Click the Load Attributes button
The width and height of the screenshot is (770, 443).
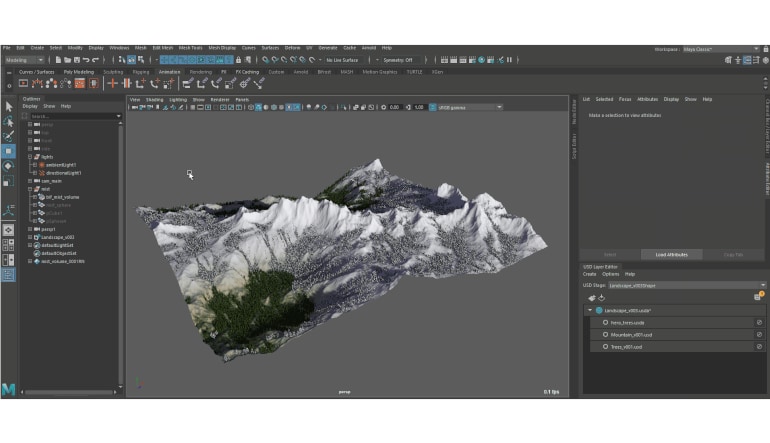[671, 254]
